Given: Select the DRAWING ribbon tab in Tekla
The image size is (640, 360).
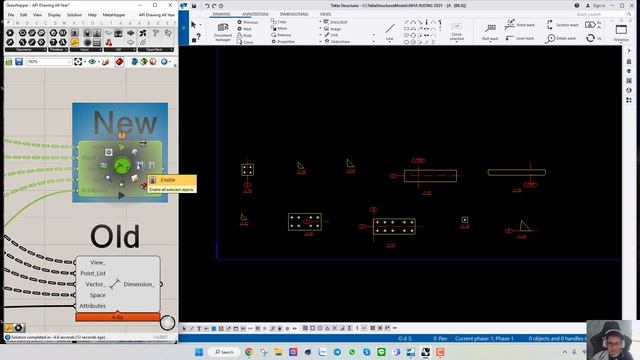Looking at the screenshot, I should (222, 14).
